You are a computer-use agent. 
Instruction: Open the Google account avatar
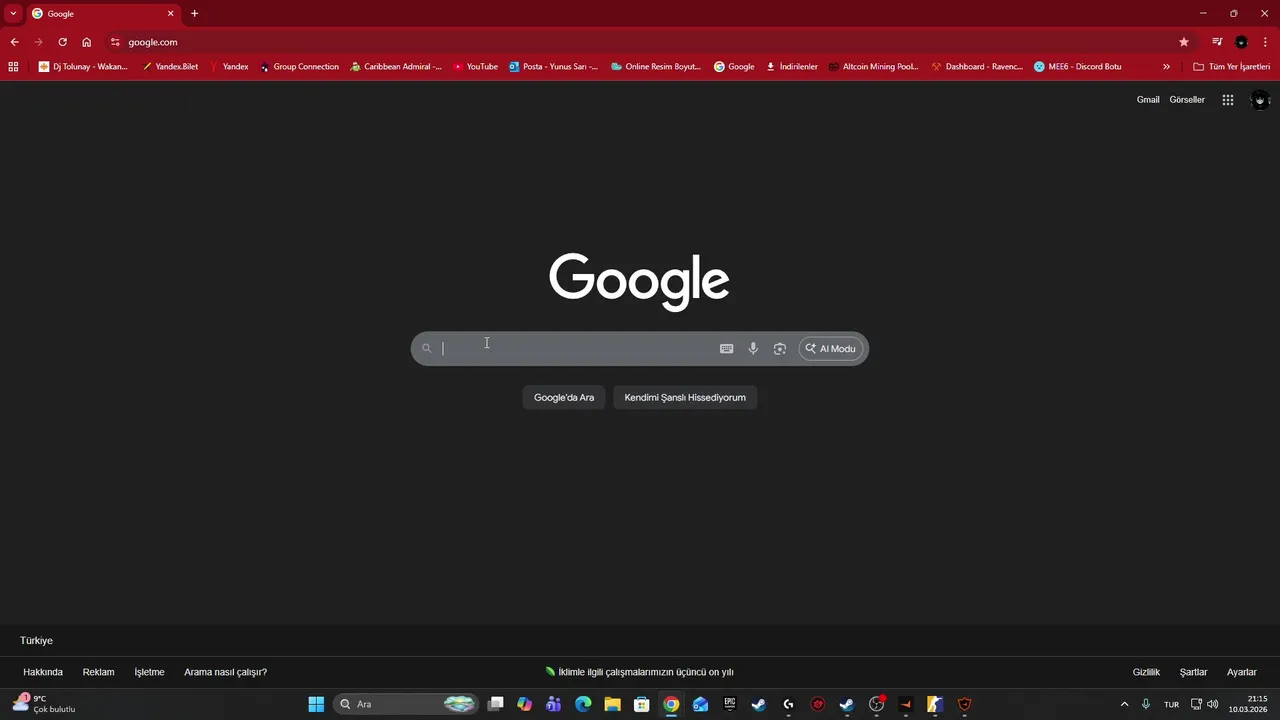pyautogui.click(x=1260, y=100)
